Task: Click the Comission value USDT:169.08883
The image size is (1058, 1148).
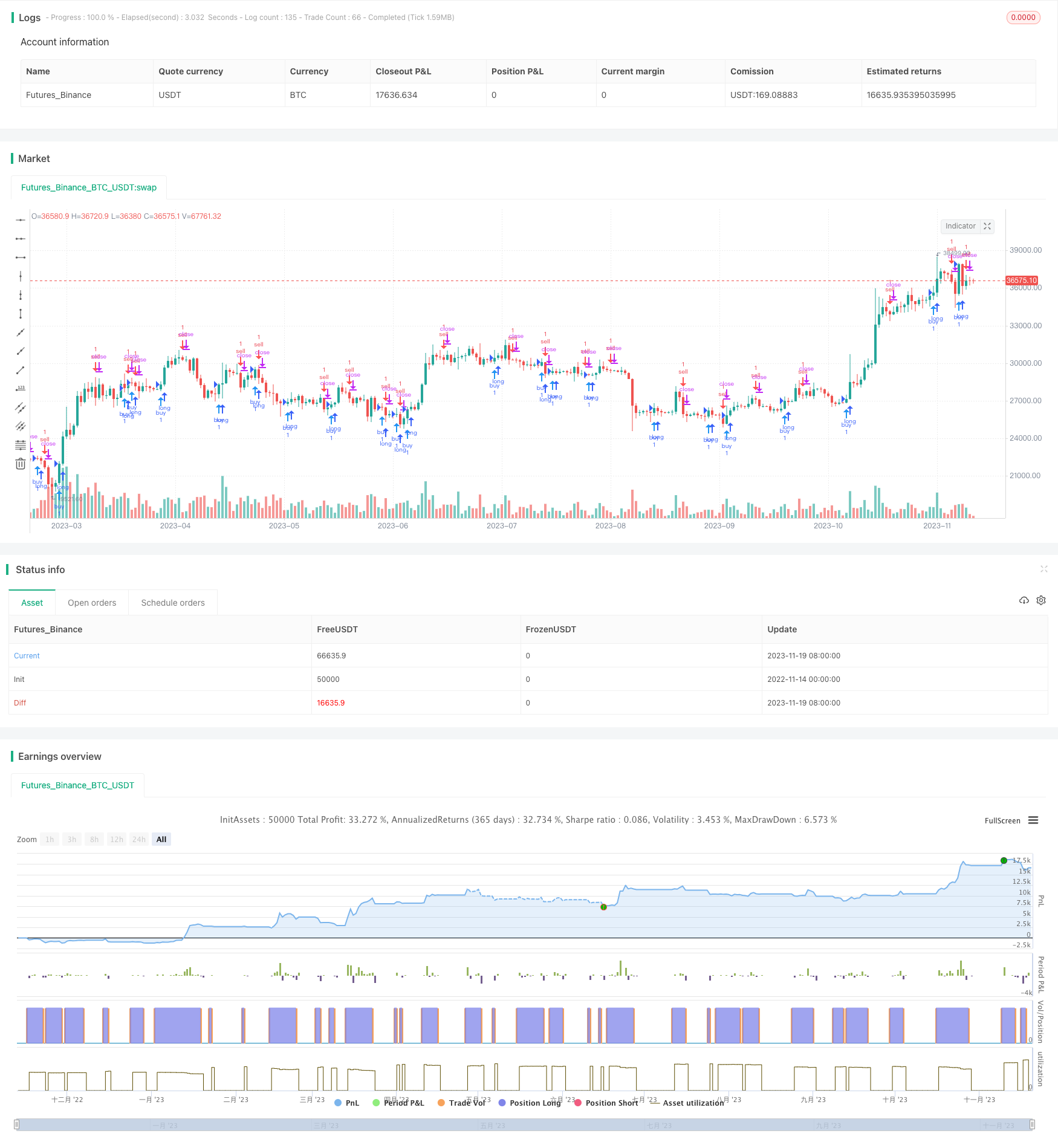Action: tap(764, 95)
